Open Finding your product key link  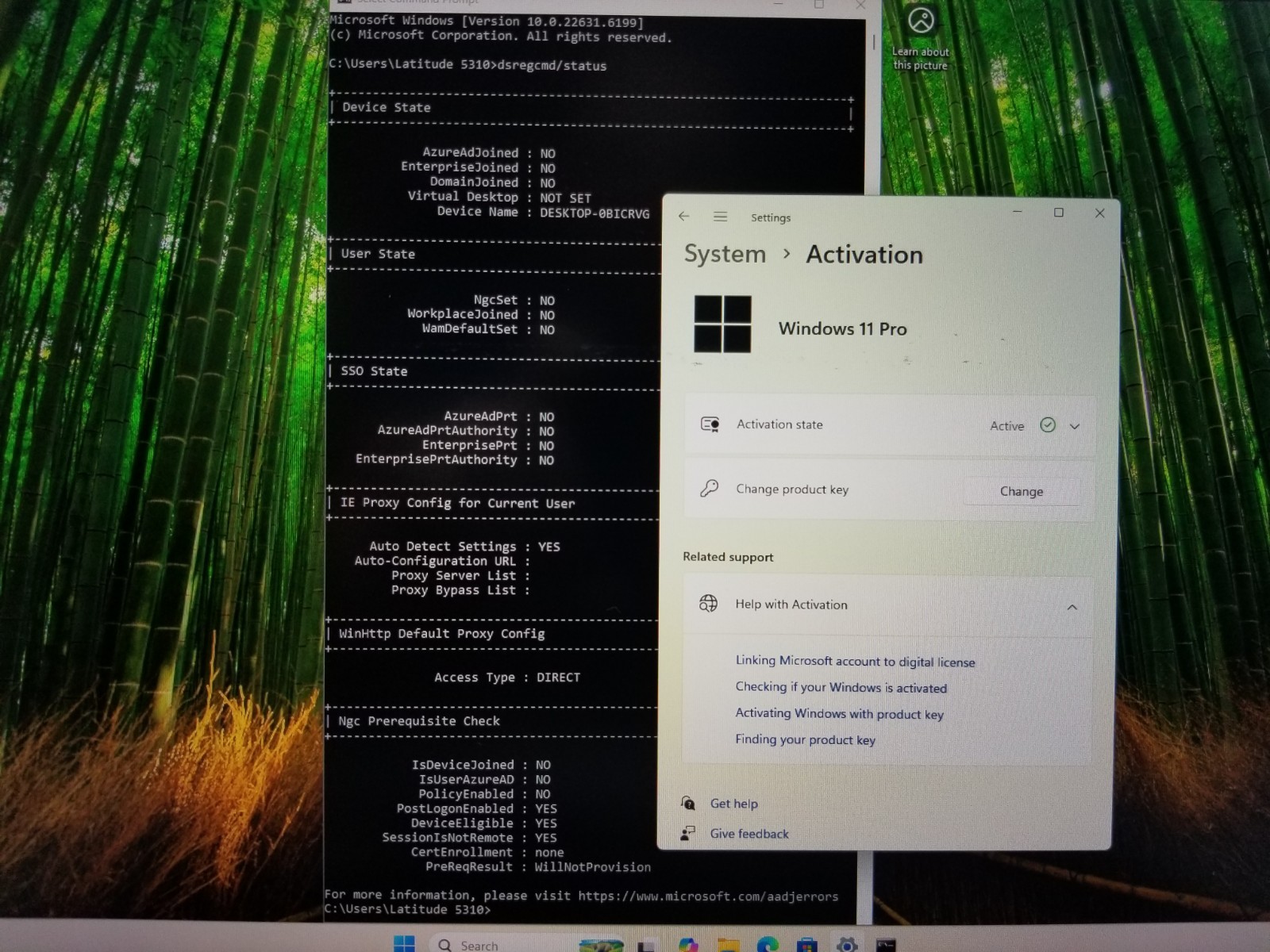click(805, 739)
